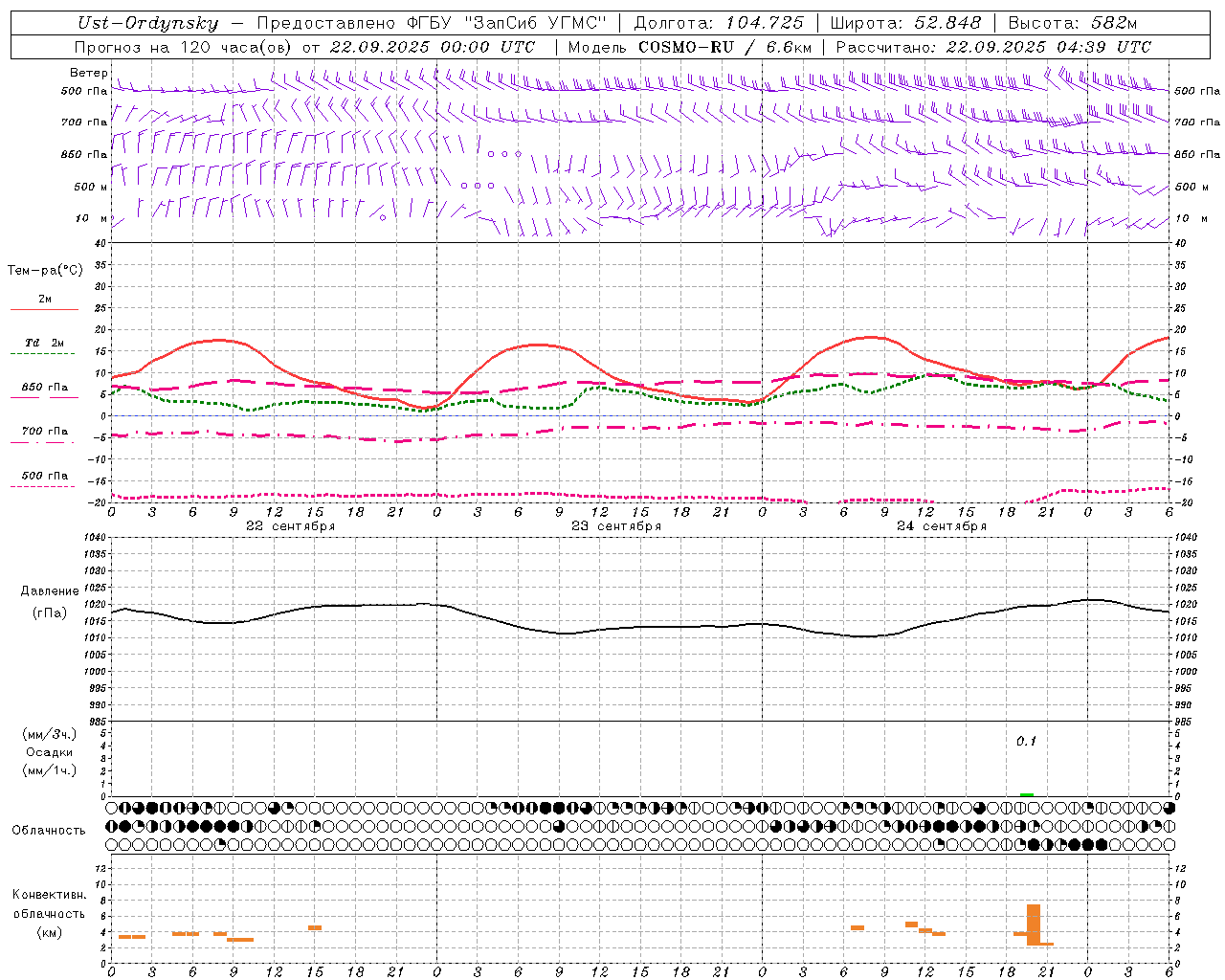Click the (км) unit label for convective clouds
This screenshot has height=980, width=1225.
(49, 932)
